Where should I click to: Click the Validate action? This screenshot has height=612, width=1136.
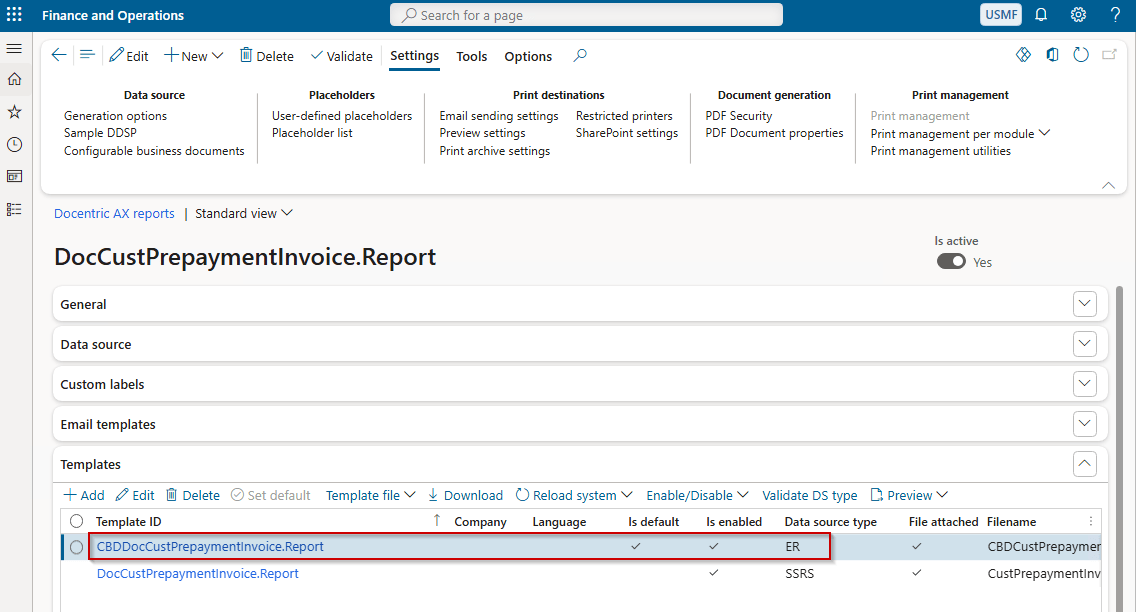point(341,56)
